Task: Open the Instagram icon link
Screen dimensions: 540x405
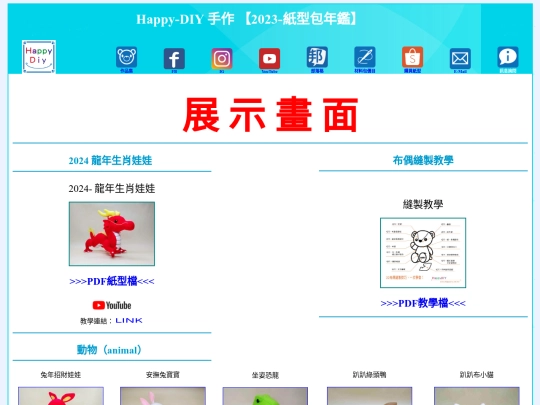Action: click(222, 59)
